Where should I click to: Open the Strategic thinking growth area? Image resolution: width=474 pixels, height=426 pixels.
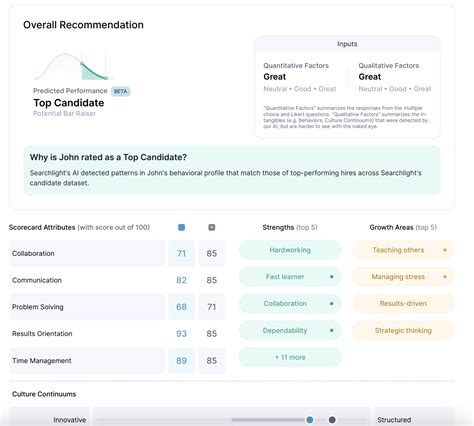403,330
